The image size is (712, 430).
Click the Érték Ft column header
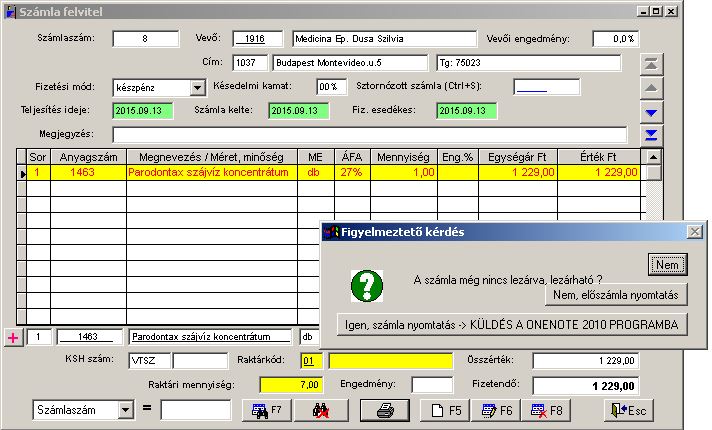point(599,157)
